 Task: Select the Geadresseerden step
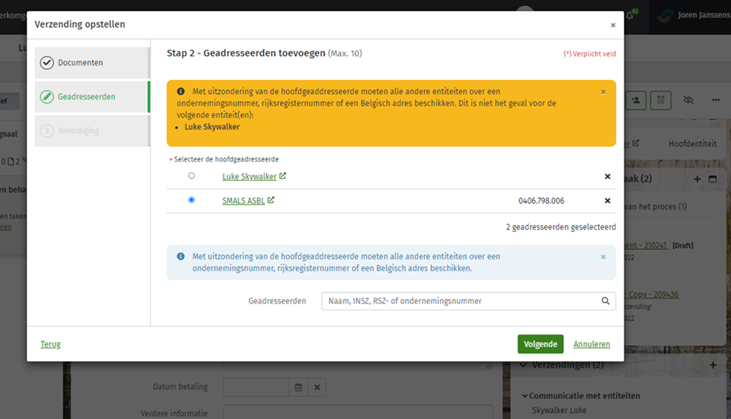pyautogui.click(x=92, y=96)
